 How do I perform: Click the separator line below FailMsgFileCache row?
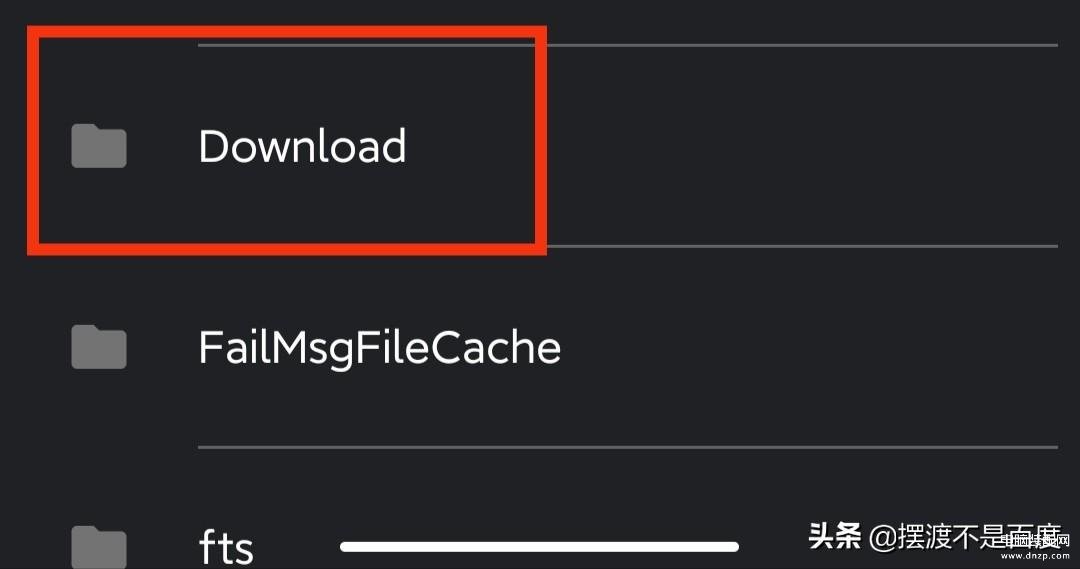point(627,447)
